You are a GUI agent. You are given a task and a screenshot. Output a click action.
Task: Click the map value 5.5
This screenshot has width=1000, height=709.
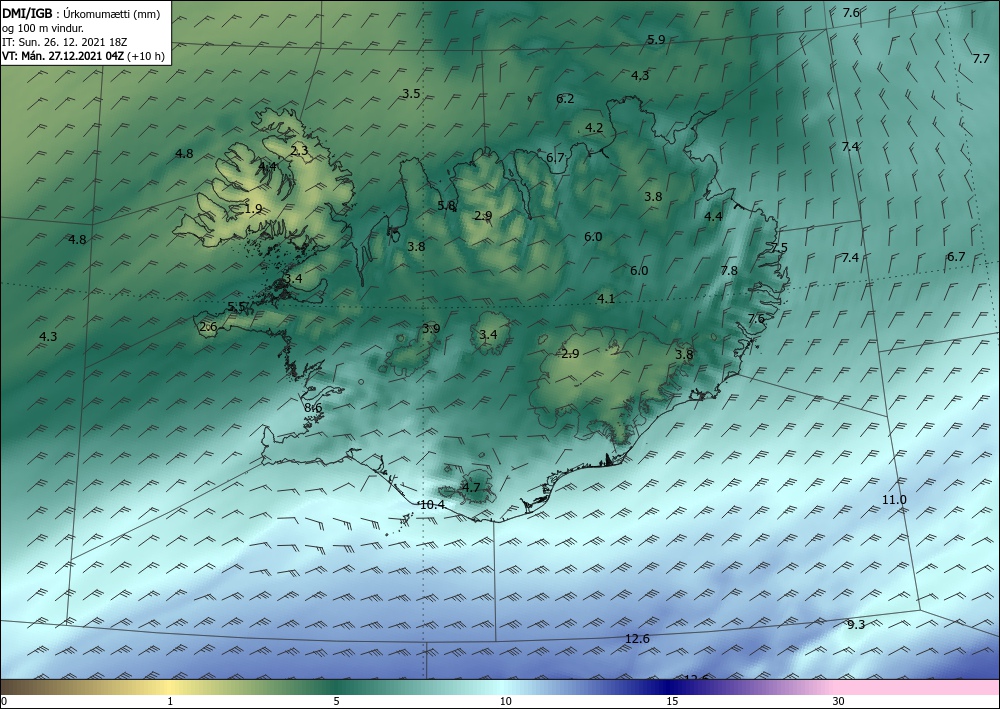(237, 307)
